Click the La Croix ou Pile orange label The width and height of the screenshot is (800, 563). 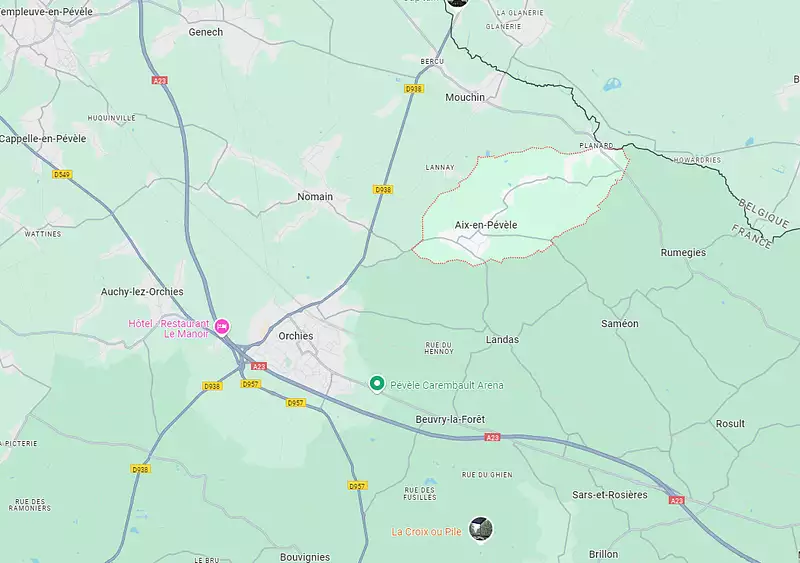pyautogui.click(x=427, y=532)
